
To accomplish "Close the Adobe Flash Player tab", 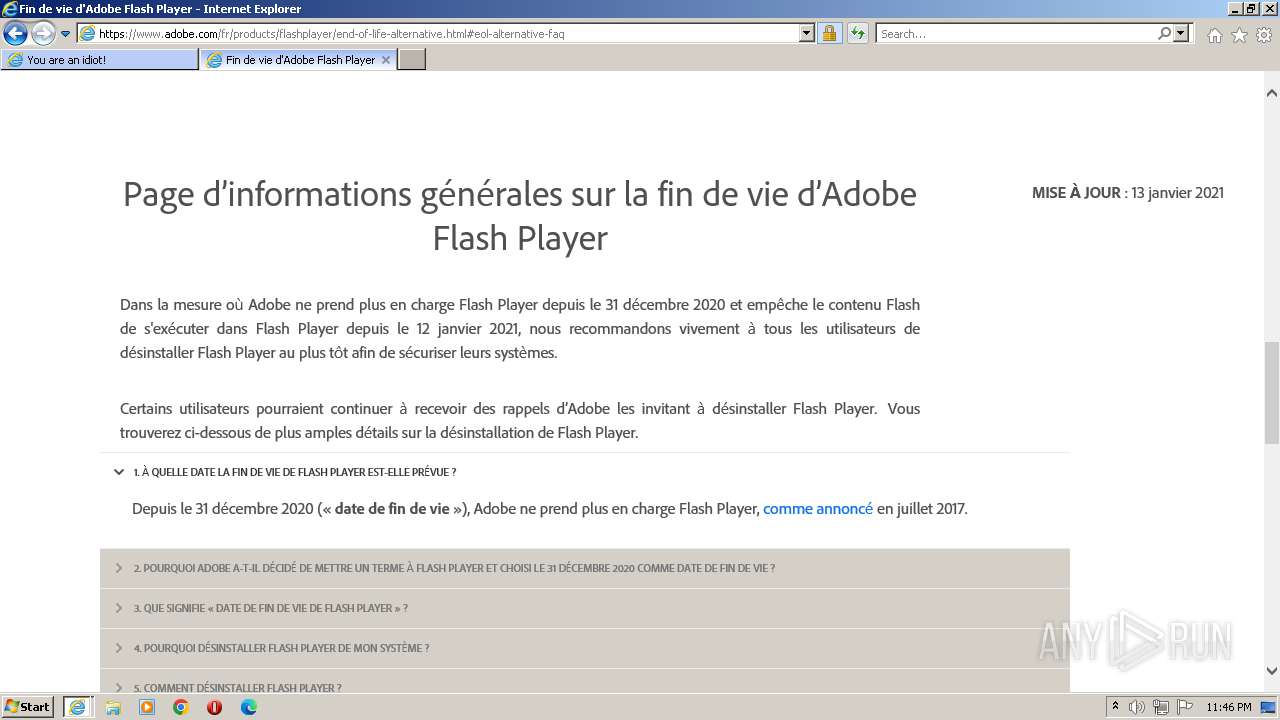I will [386, 60].
